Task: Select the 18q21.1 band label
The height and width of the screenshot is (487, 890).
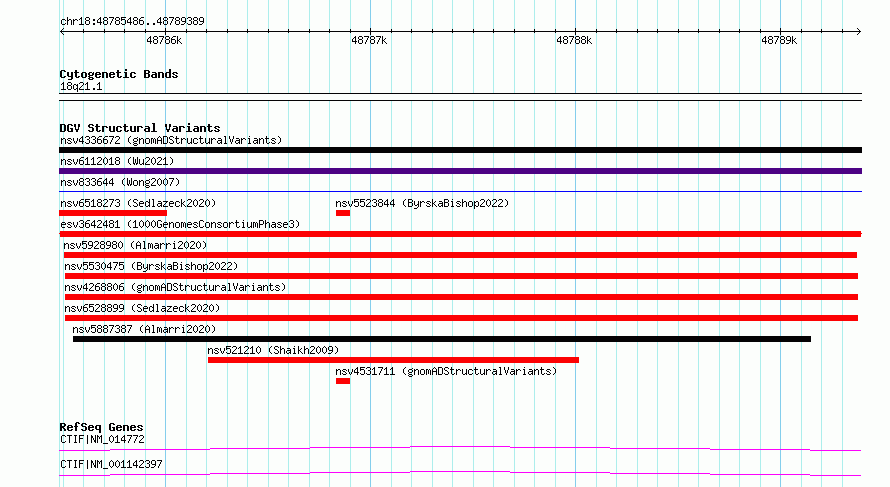Action: [81, 86]
